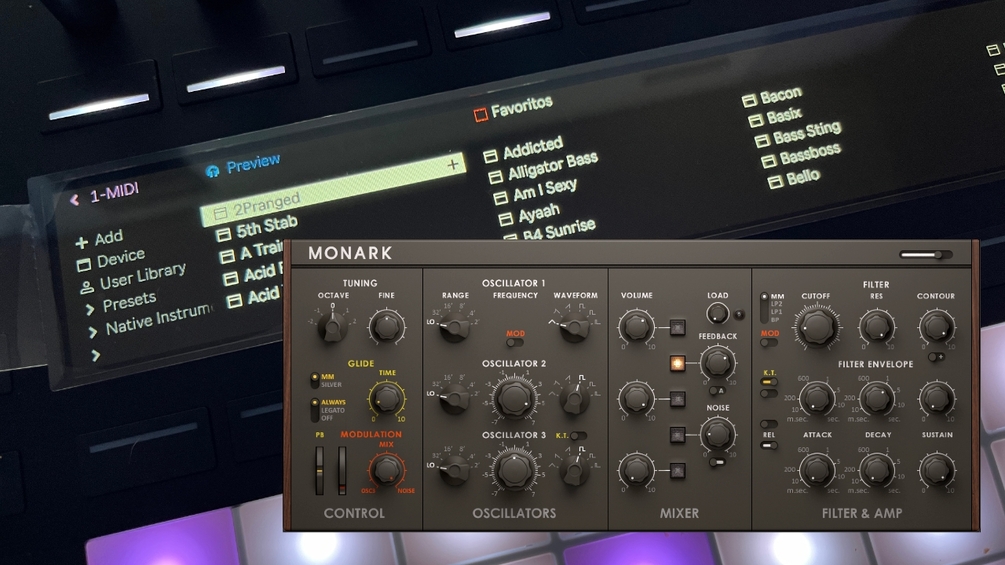Set the MM/LP2/LP1/BP filter mode switch
Image resolution: width=1005 pixels, height=565 pixels.
(x=764, y=308)
